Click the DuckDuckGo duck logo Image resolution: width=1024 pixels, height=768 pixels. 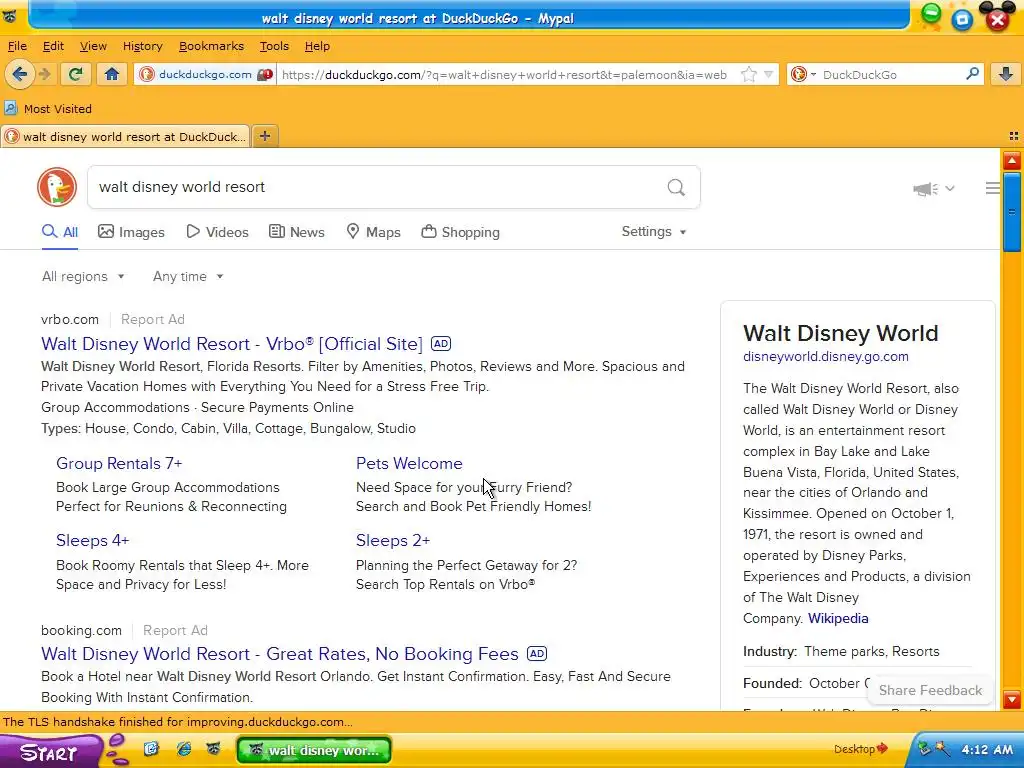point(57,187)
